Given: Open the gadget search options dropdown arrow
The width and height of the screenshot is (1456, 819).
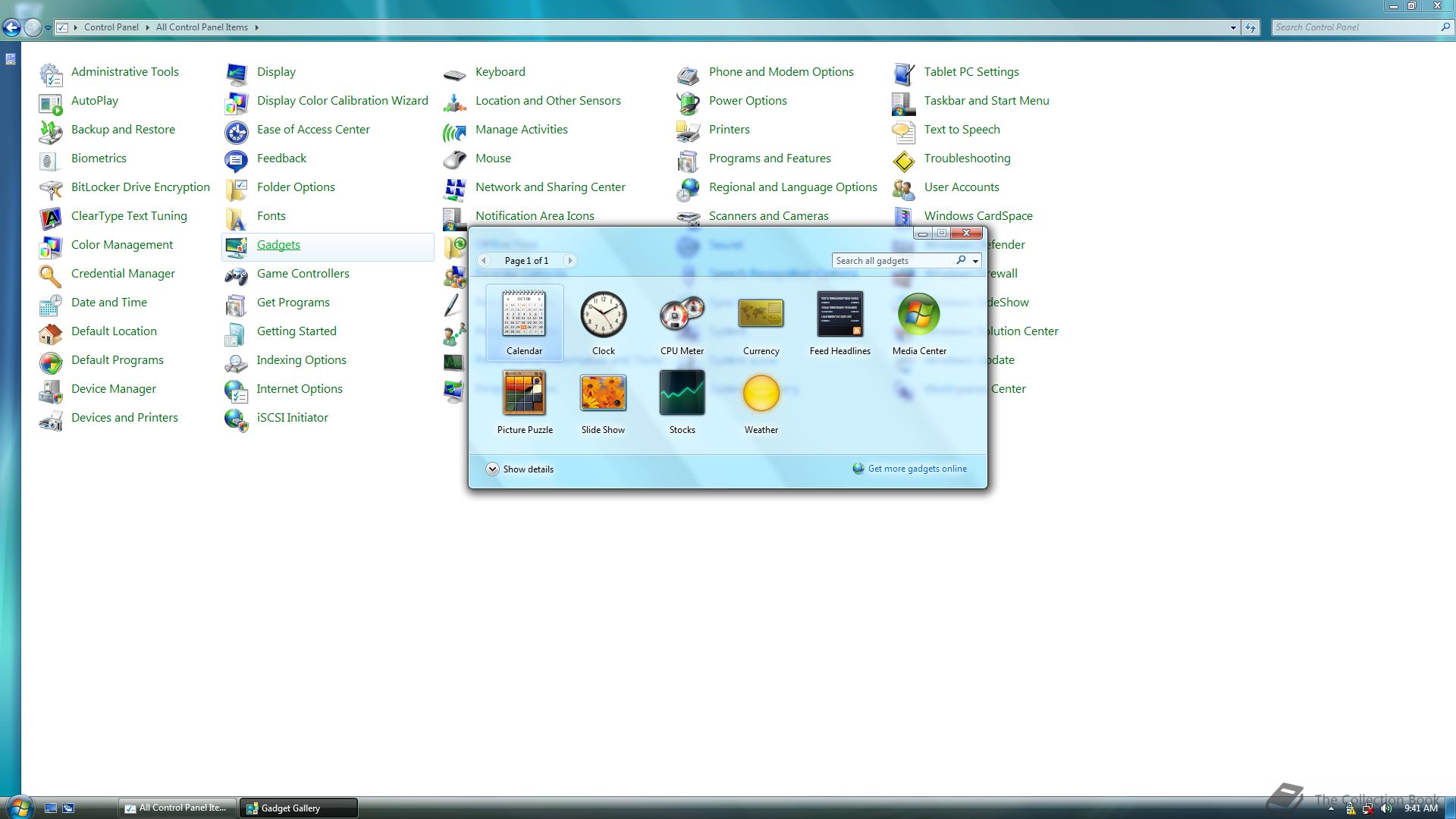Looking at the screenshot, I should pyautogui.click(x=975, y=261).
